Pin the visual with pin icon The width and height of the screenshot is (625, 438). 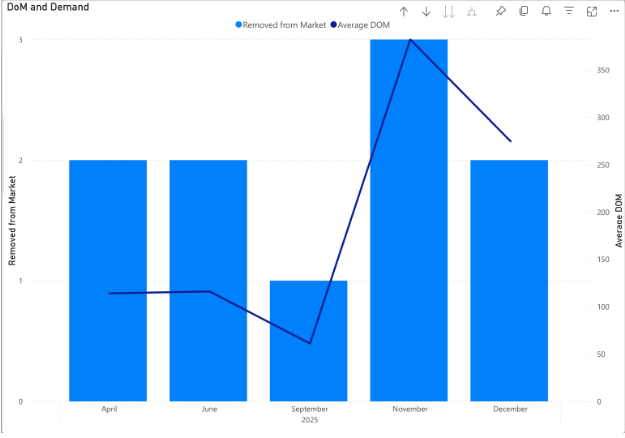(x=501, y=11)
